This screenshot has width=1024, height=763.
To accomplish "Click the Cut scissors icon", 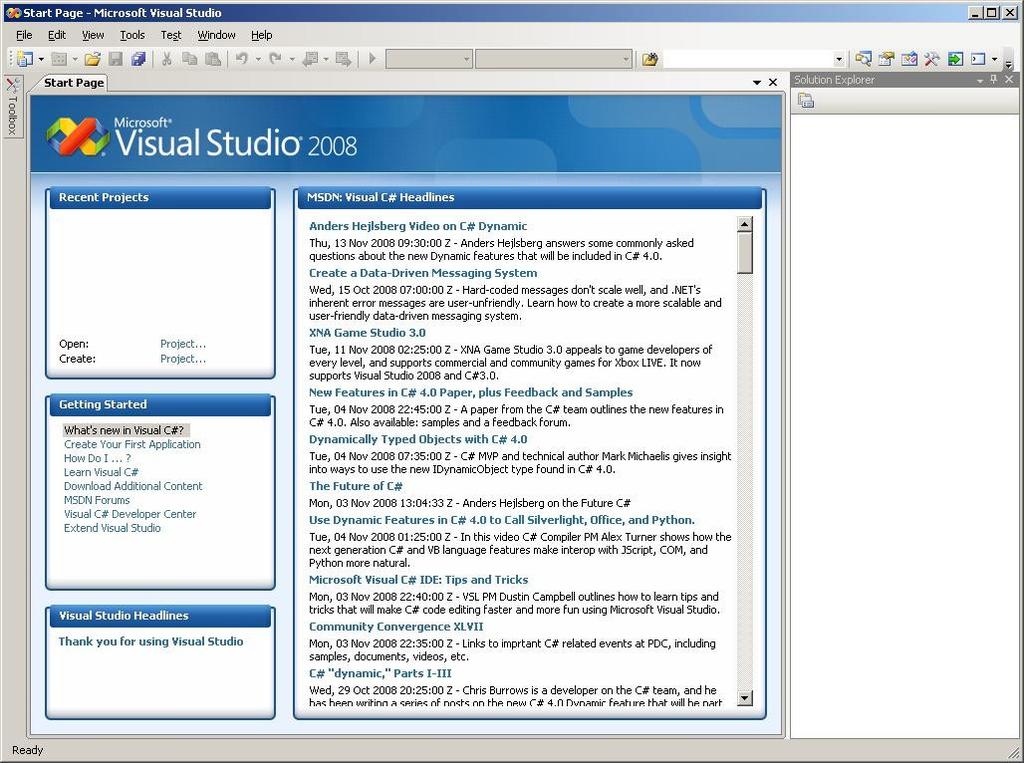I will click(x=167, y=59).
